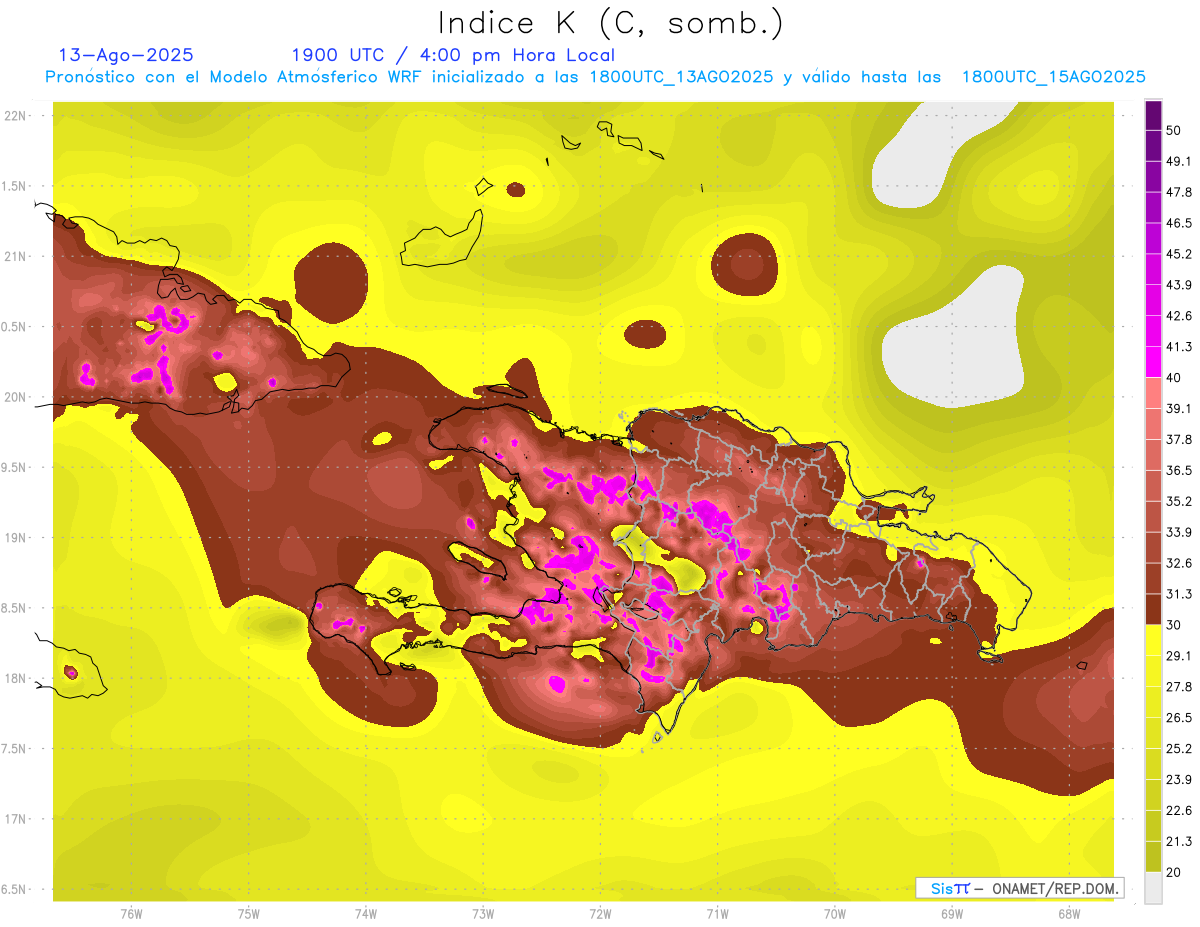Click the '7.5N' latitude label
The height and width of the screenshot is (927, 1200).
pos(13,749)
